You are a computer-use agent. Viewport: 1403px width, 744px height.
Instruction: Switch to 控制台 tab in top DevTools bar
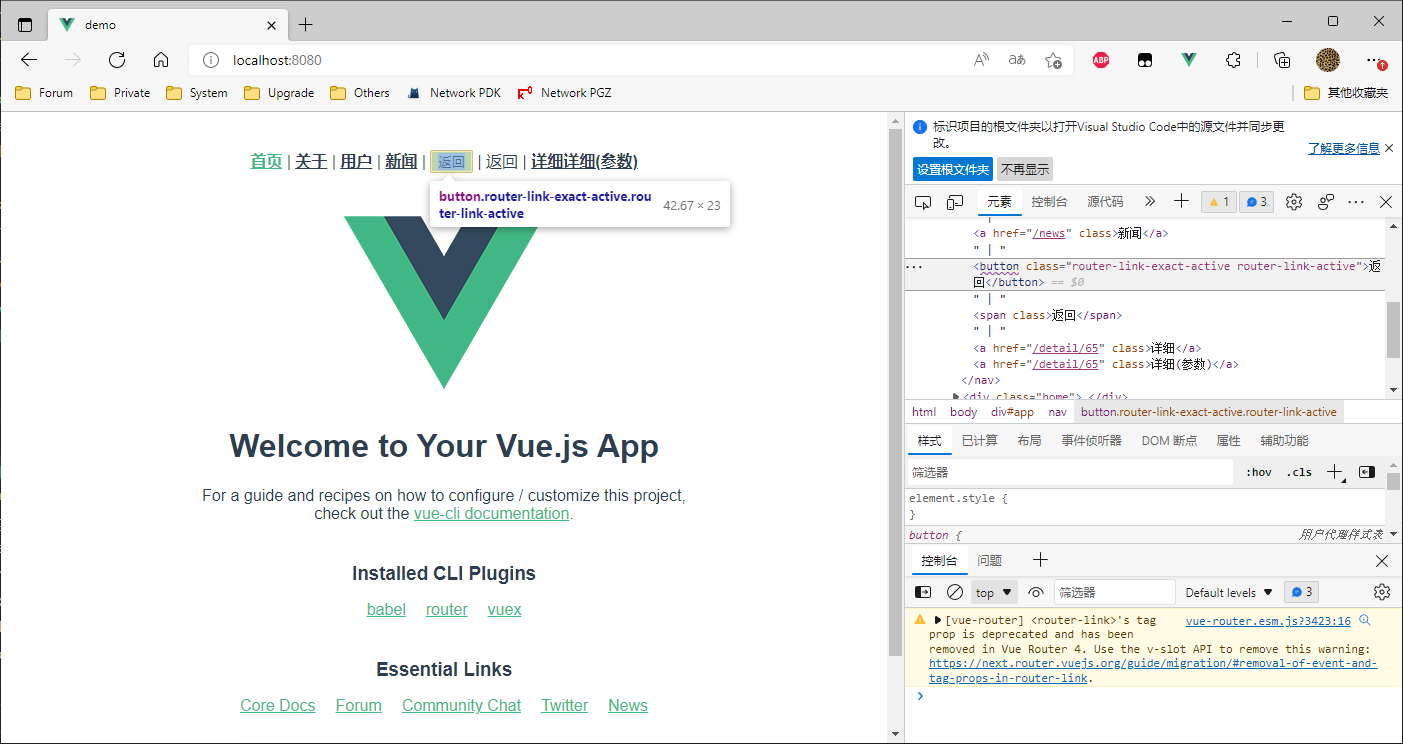(1049, 201)
